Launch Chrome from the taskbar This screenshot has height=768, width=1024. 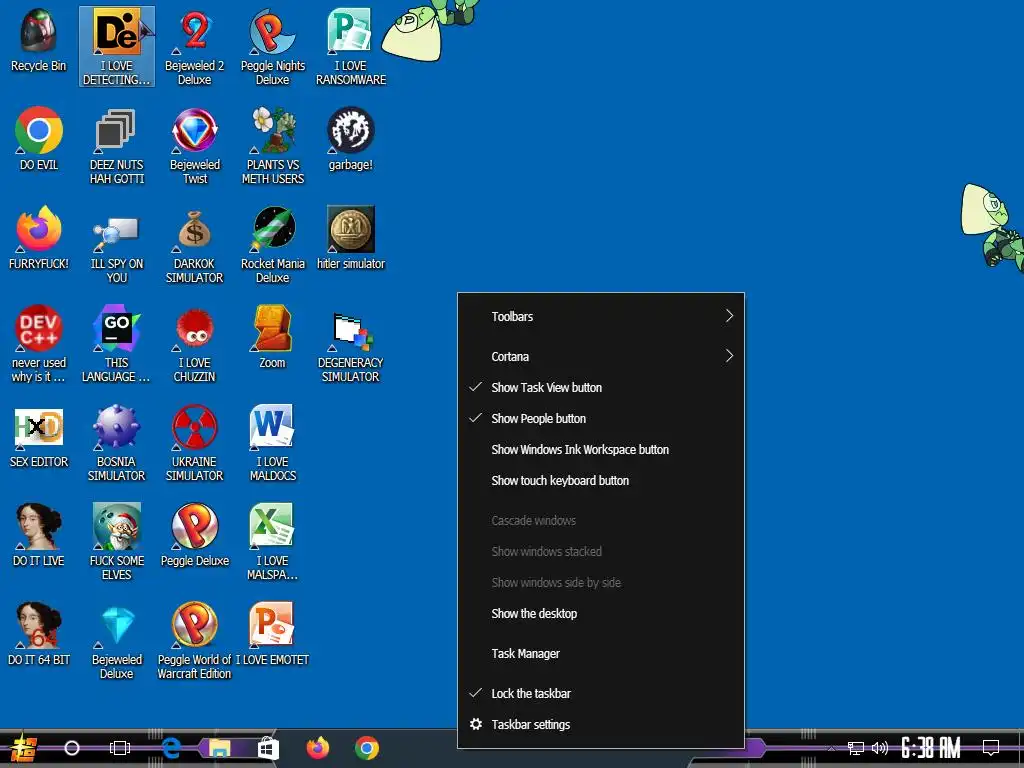click(x=367, y=748)
